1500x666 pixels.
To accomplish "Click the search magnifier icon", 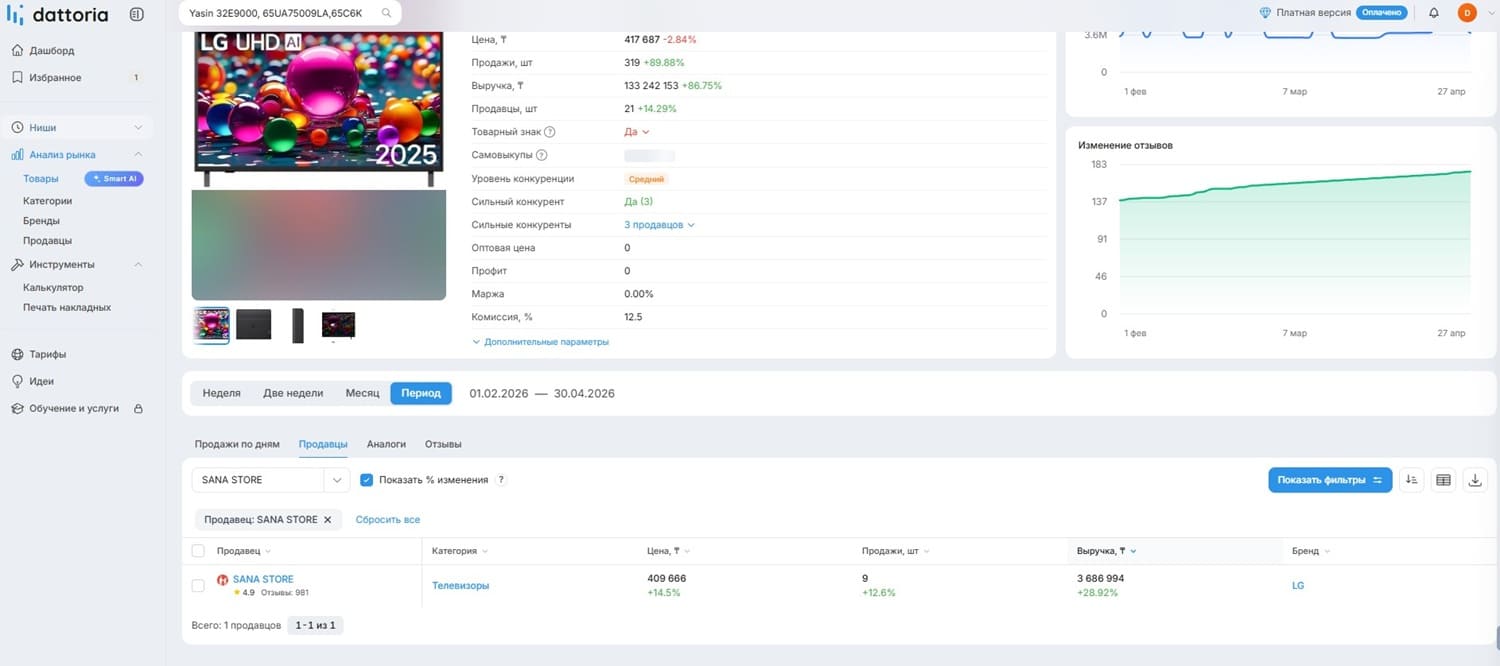I will coord(386,13).
